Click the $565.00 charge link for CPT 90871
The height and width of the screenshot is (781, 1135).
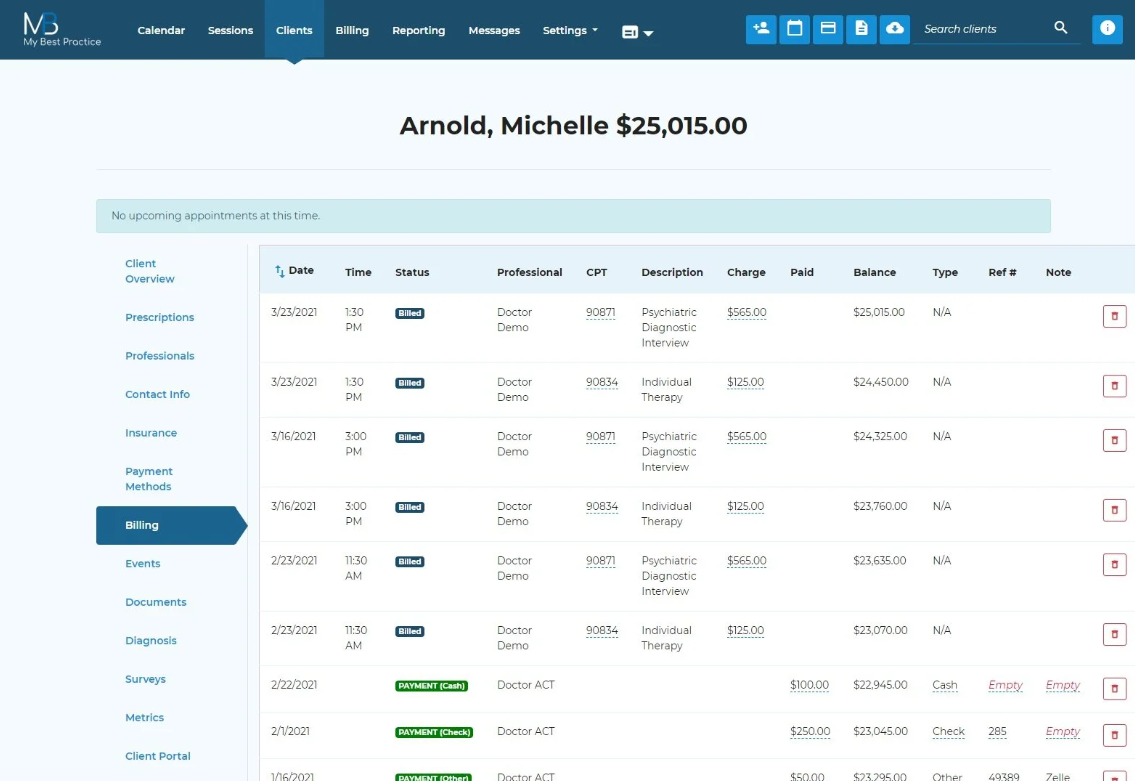point(746,311)
